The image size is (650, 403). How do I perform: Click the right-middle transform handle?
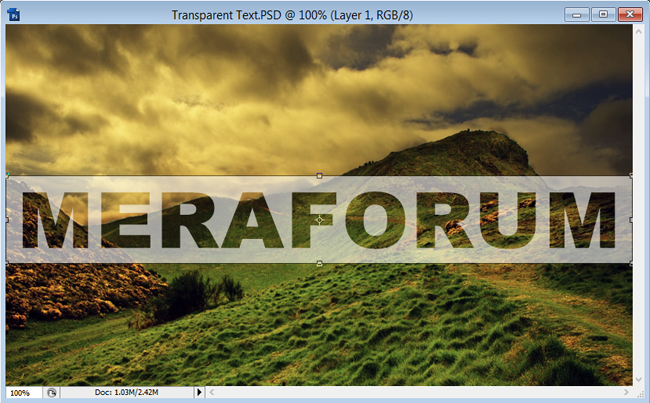pyautogui.click(x=632, y=219)
